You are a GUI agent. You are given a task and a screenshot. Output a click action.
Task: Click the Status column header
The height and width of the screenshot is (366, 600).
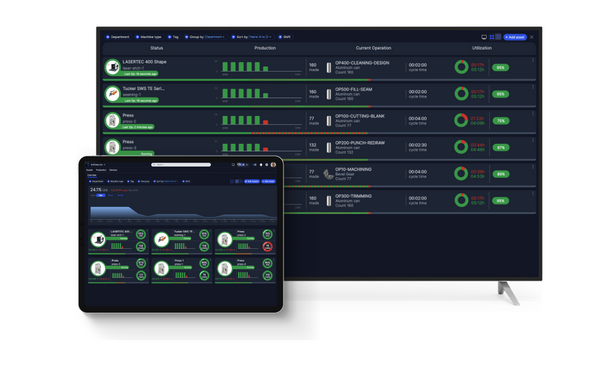[157, 48]
